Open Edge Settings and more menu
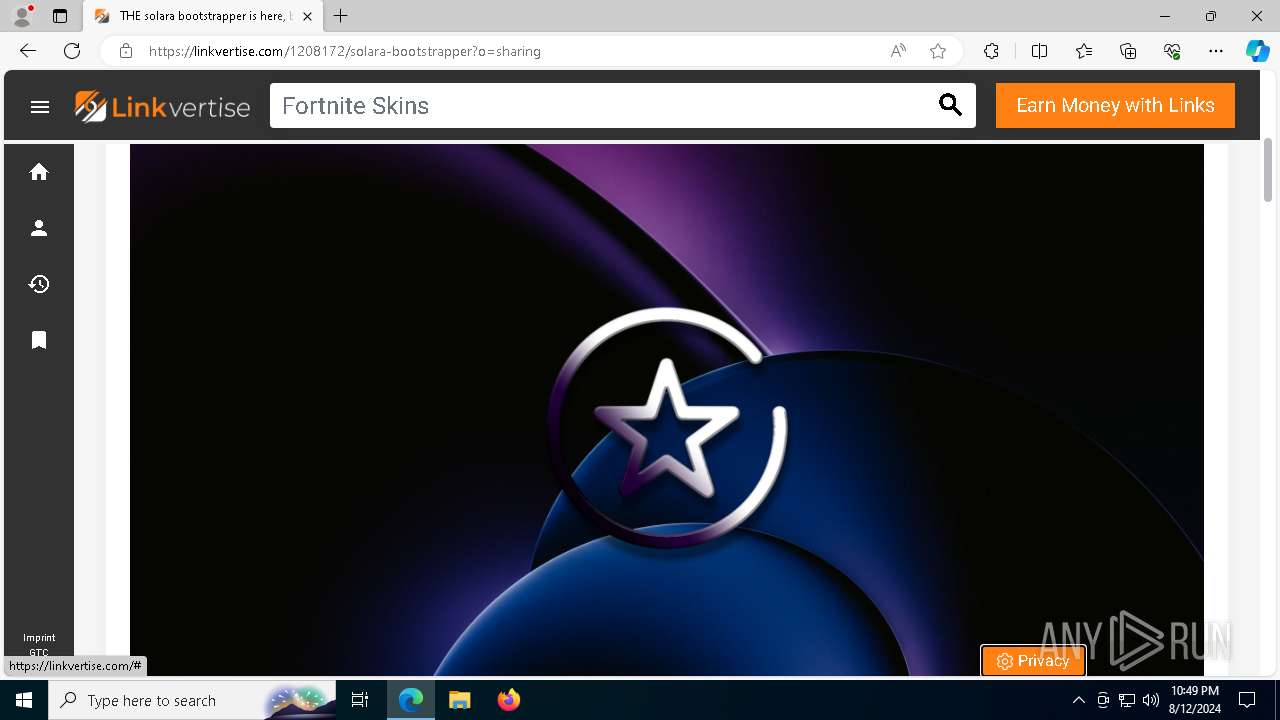The height and width of the screenshot is (720, 1280). pyautogui.click(x=1216, y=51)
